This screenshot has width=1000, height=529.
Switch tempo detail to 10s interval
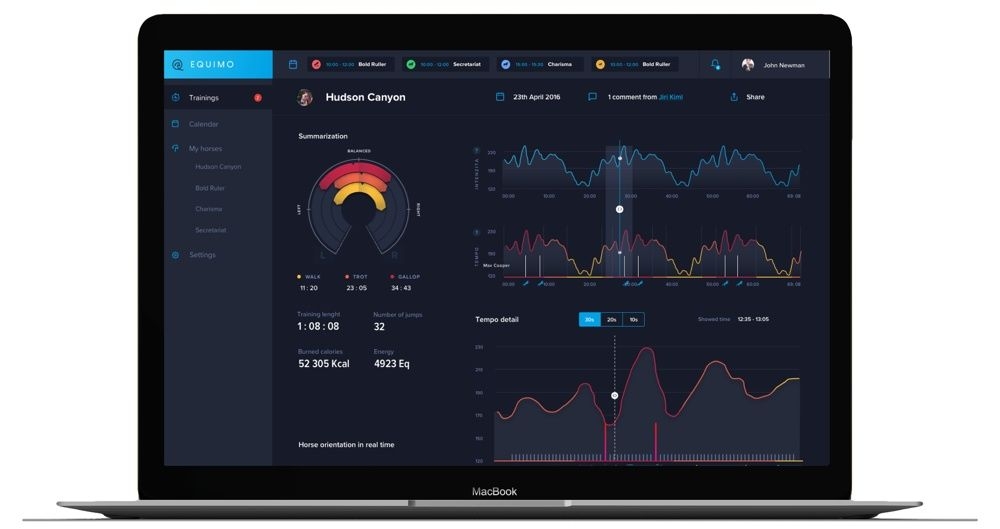[633, 320]
